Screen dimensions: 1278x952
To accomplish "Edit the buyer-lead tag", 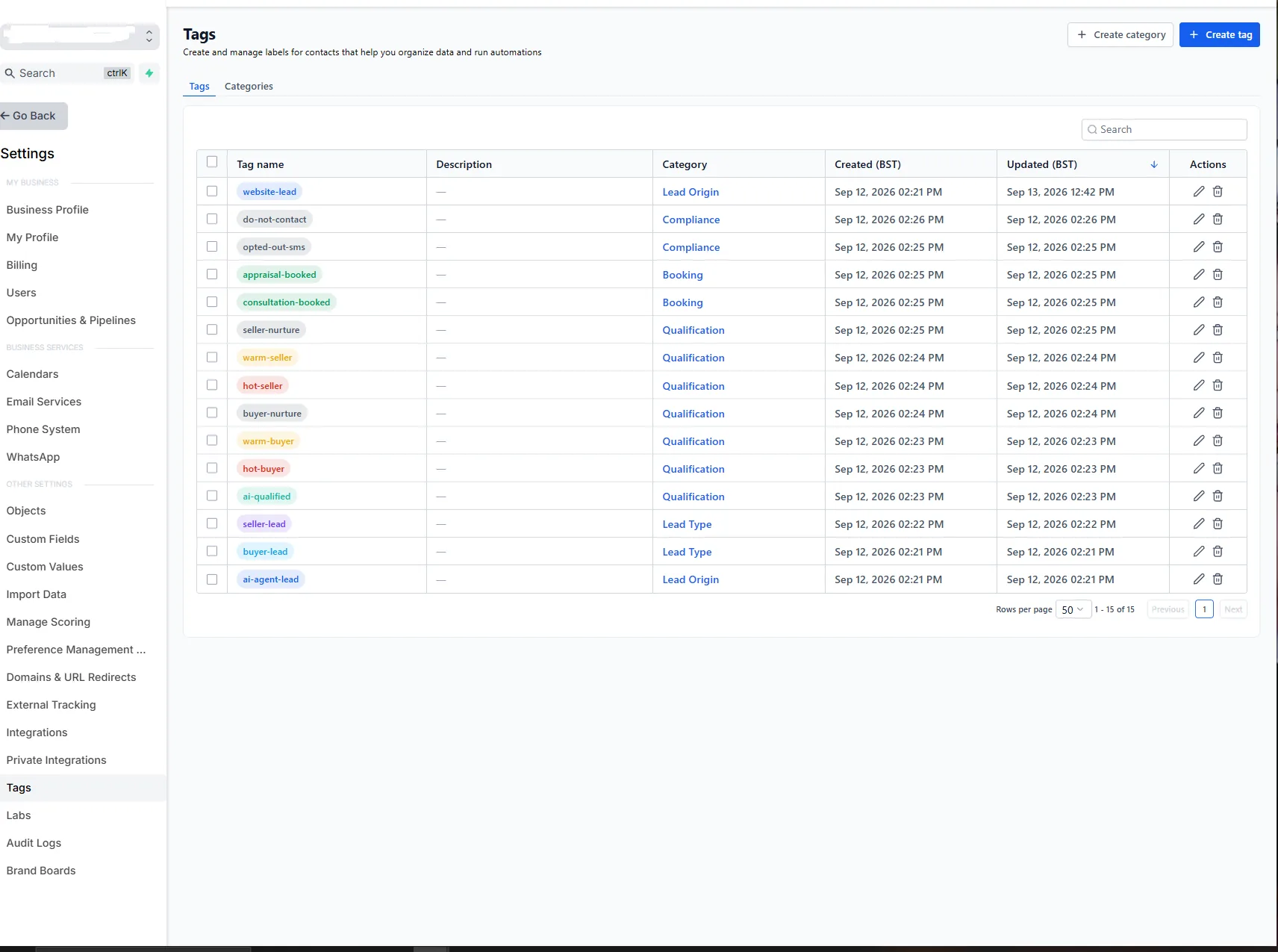I will point(1198,551).
